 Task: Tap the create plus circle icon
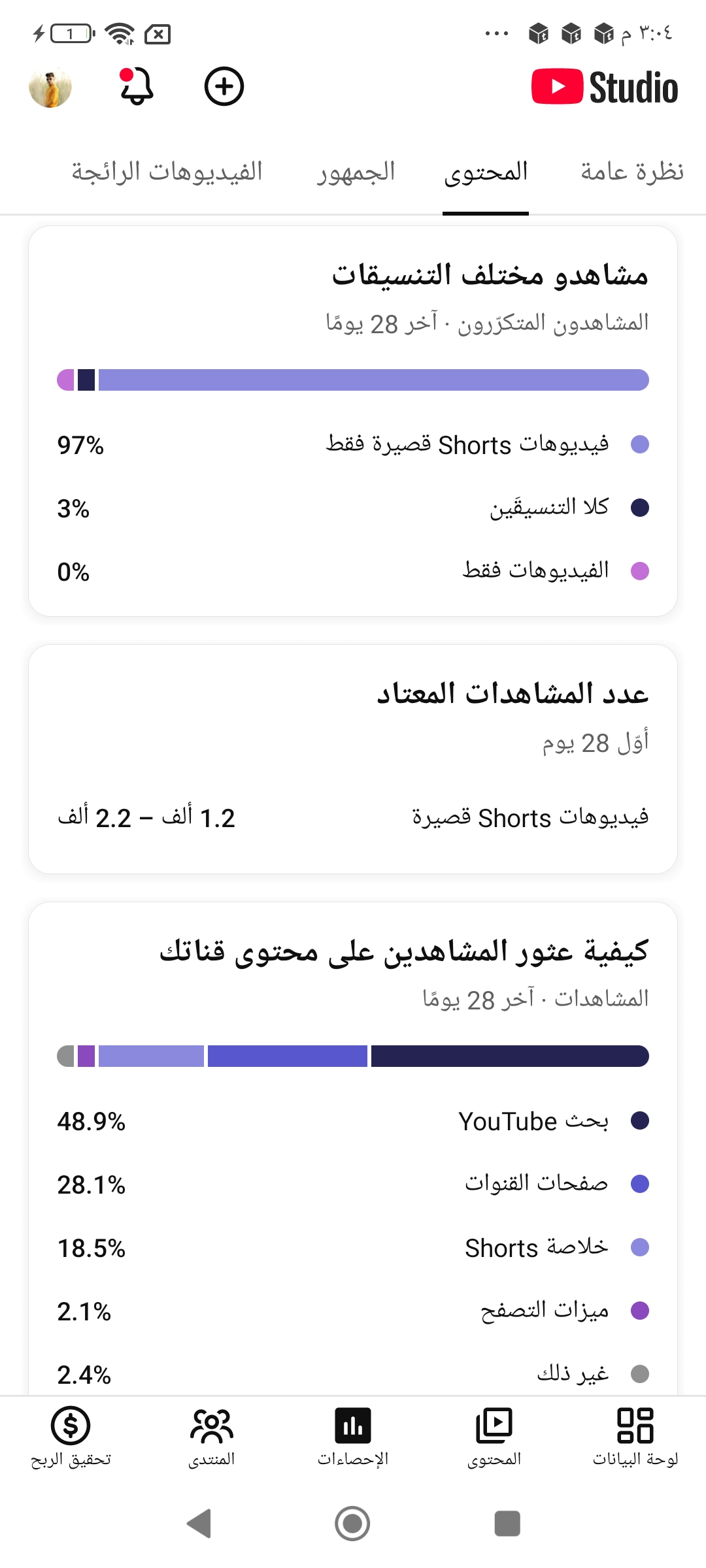pos(224,86)
